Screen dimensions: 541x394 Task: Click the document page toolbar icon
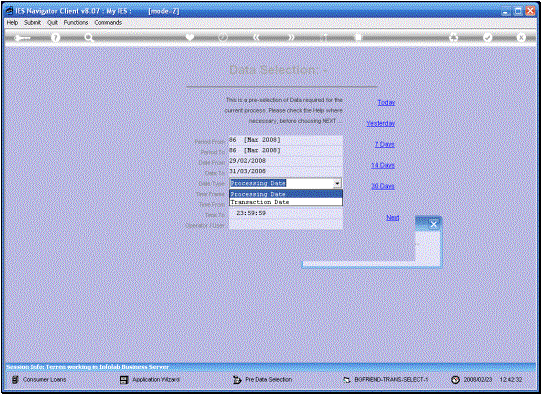coord(358,37)
